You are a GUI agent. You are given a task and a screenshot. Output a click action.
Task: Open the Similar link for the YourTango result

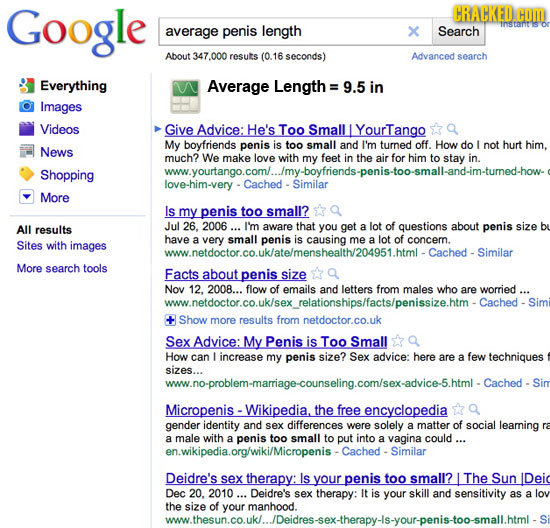[x=310, y=184]
